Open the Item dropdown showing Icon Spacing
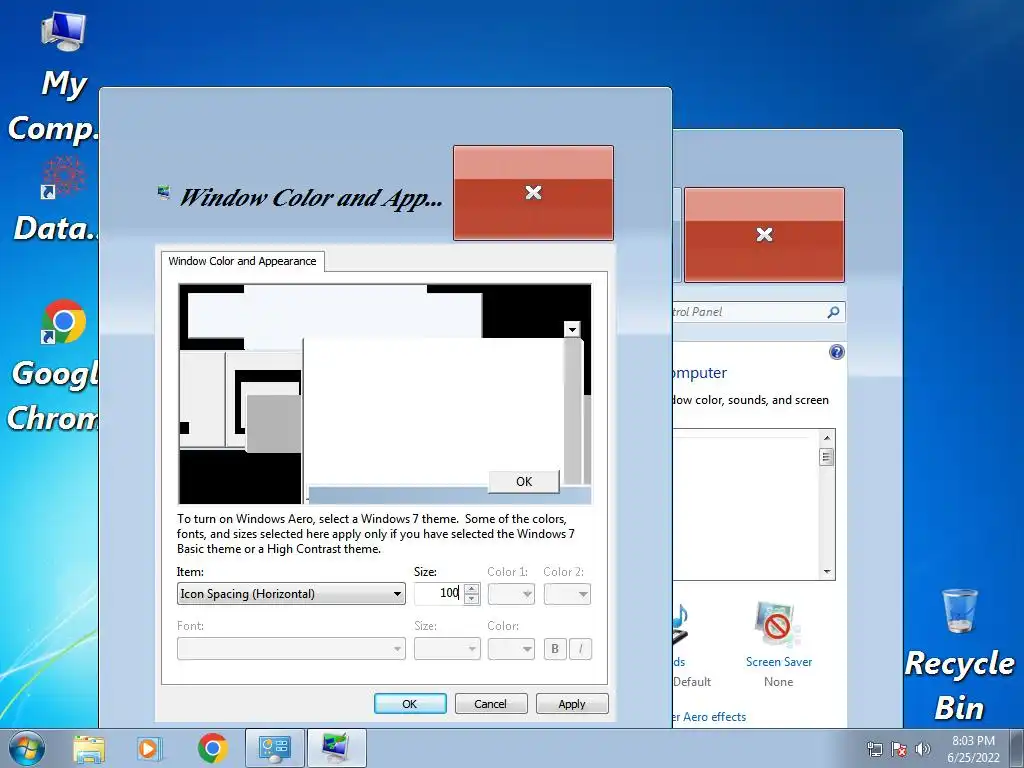 click(x=291, y=594)
